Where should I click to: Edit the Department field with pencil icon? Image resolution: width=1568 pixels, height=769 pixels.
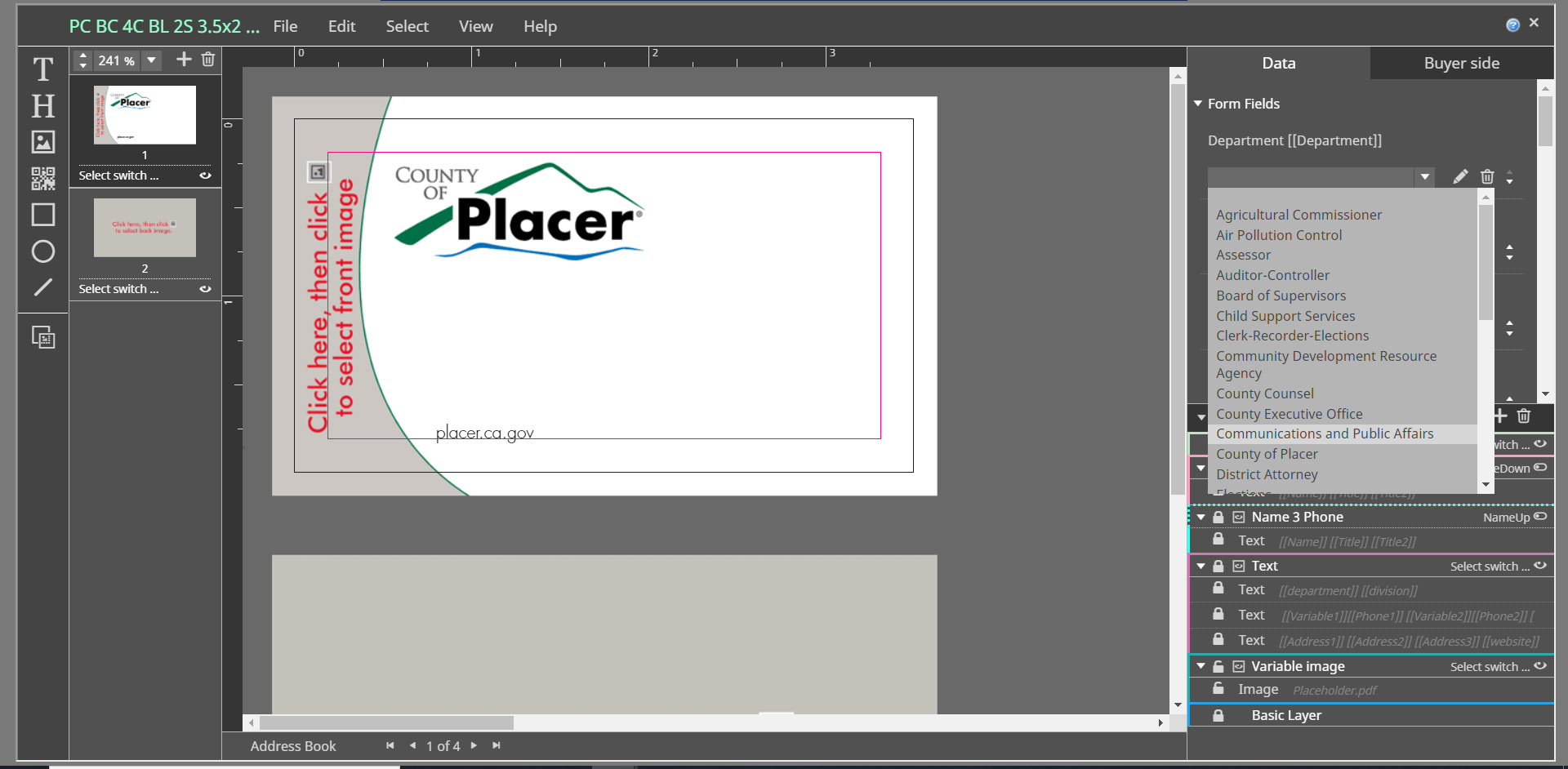(1460, 176)
